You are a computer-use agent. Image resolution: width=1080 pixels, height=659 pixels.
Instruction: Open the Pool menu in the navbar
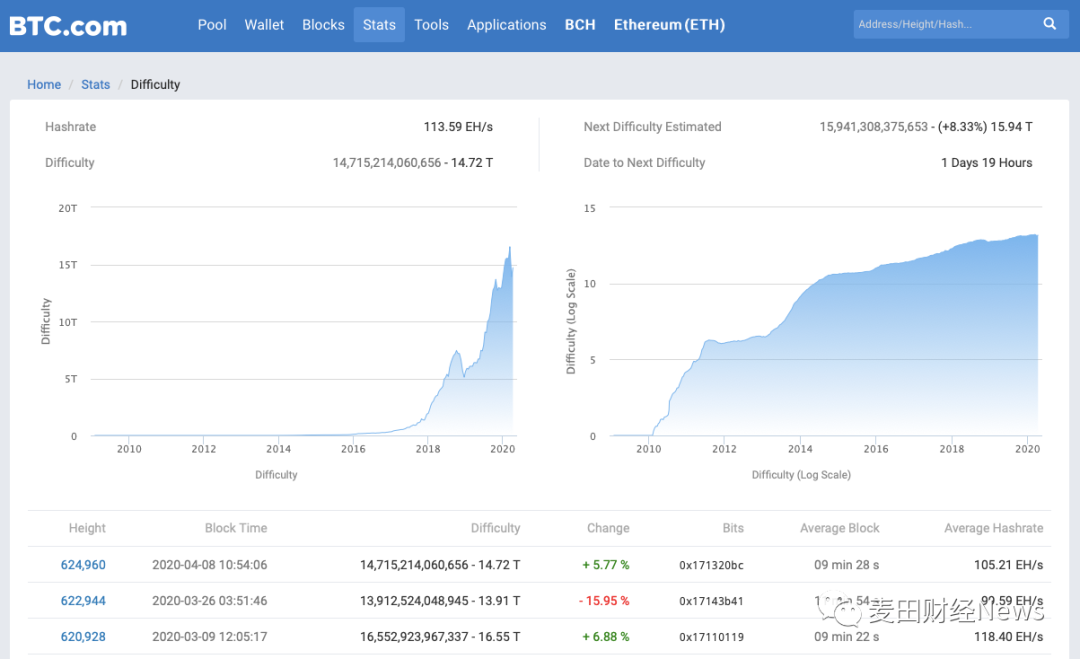point(212,25)
